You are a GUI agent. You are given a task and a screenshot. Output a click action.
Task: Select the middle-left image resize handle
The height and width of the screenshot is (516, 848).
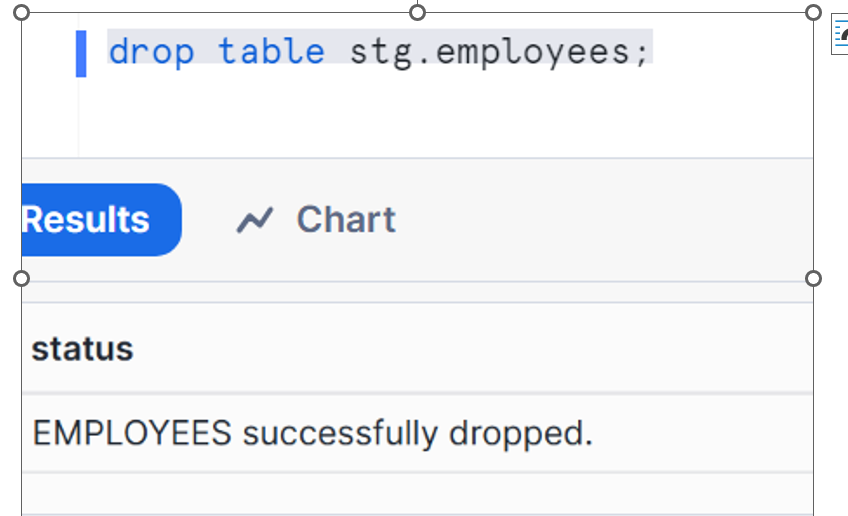(x=22, y=278)
